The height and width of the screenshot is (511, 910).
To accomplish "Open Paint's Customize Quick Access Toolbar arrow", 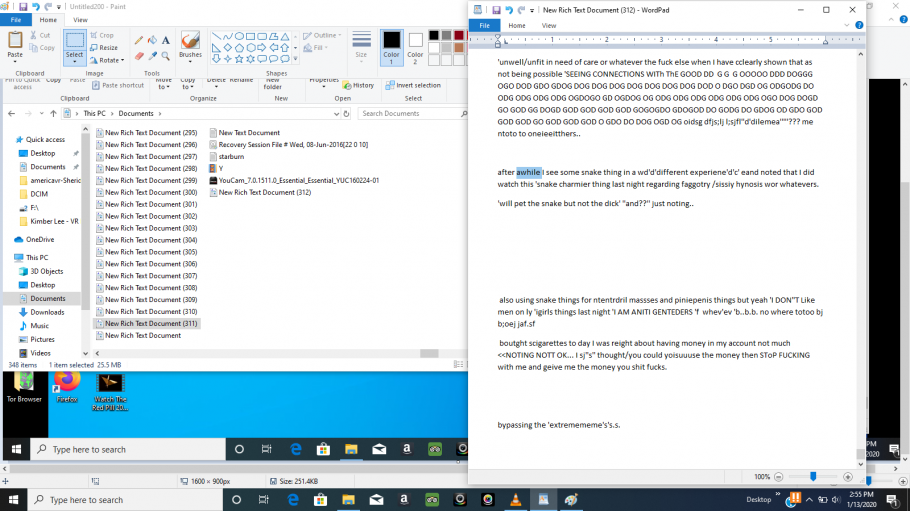I will pos(59,8).
